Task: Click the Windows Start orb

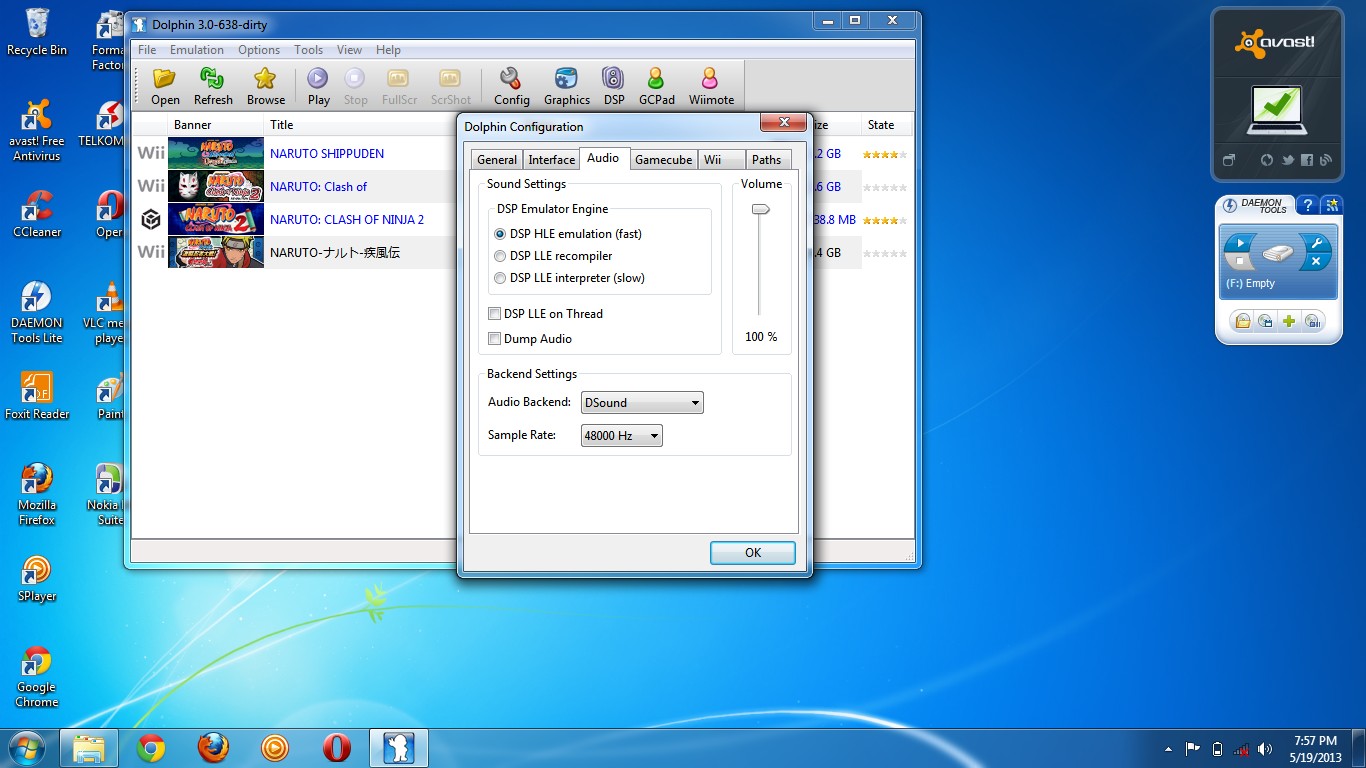Action: click(27, 747)
